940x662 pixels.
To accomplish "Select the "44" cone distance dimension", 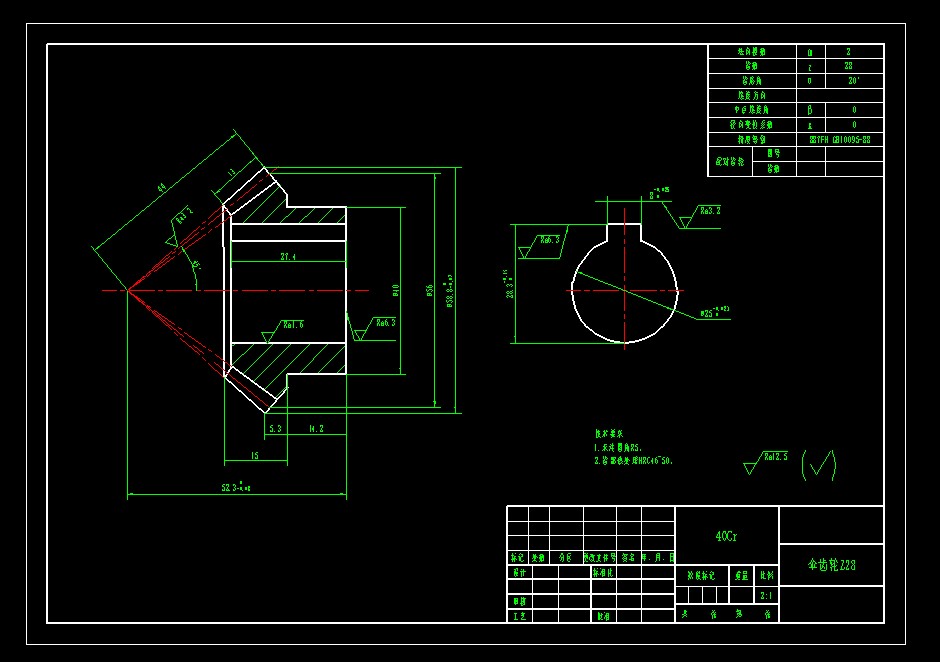I will coord(161,187).
